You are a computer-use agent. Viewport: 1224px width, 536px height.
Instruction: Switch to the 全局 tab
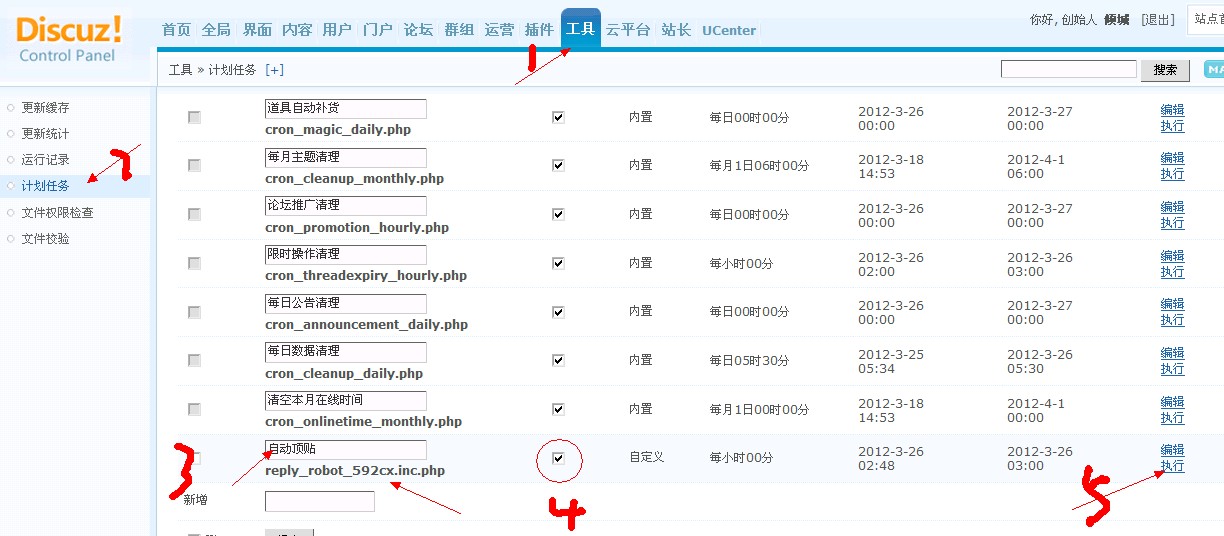tap(216, 30)
